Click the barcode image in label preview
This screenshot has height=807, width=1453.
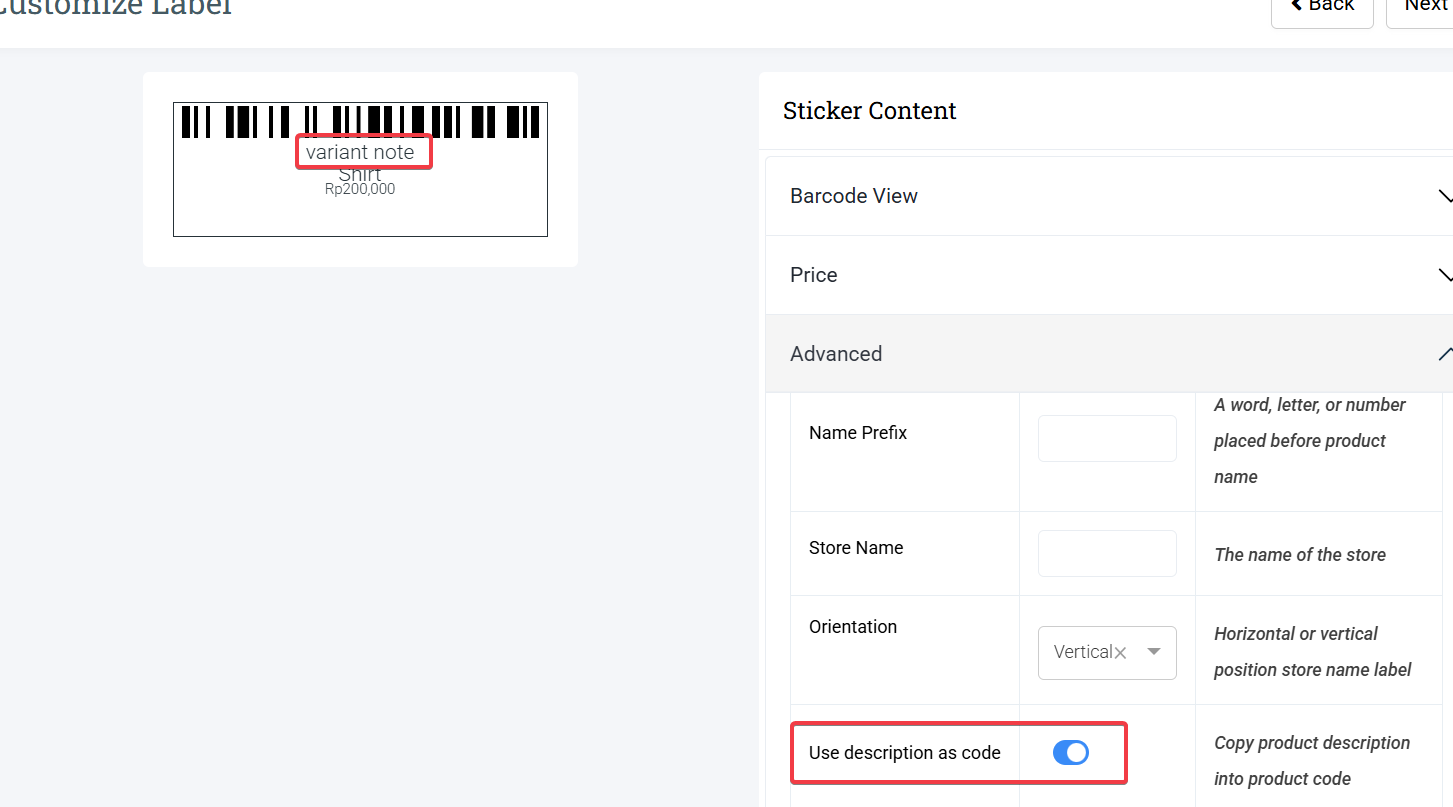click(360, 122)
